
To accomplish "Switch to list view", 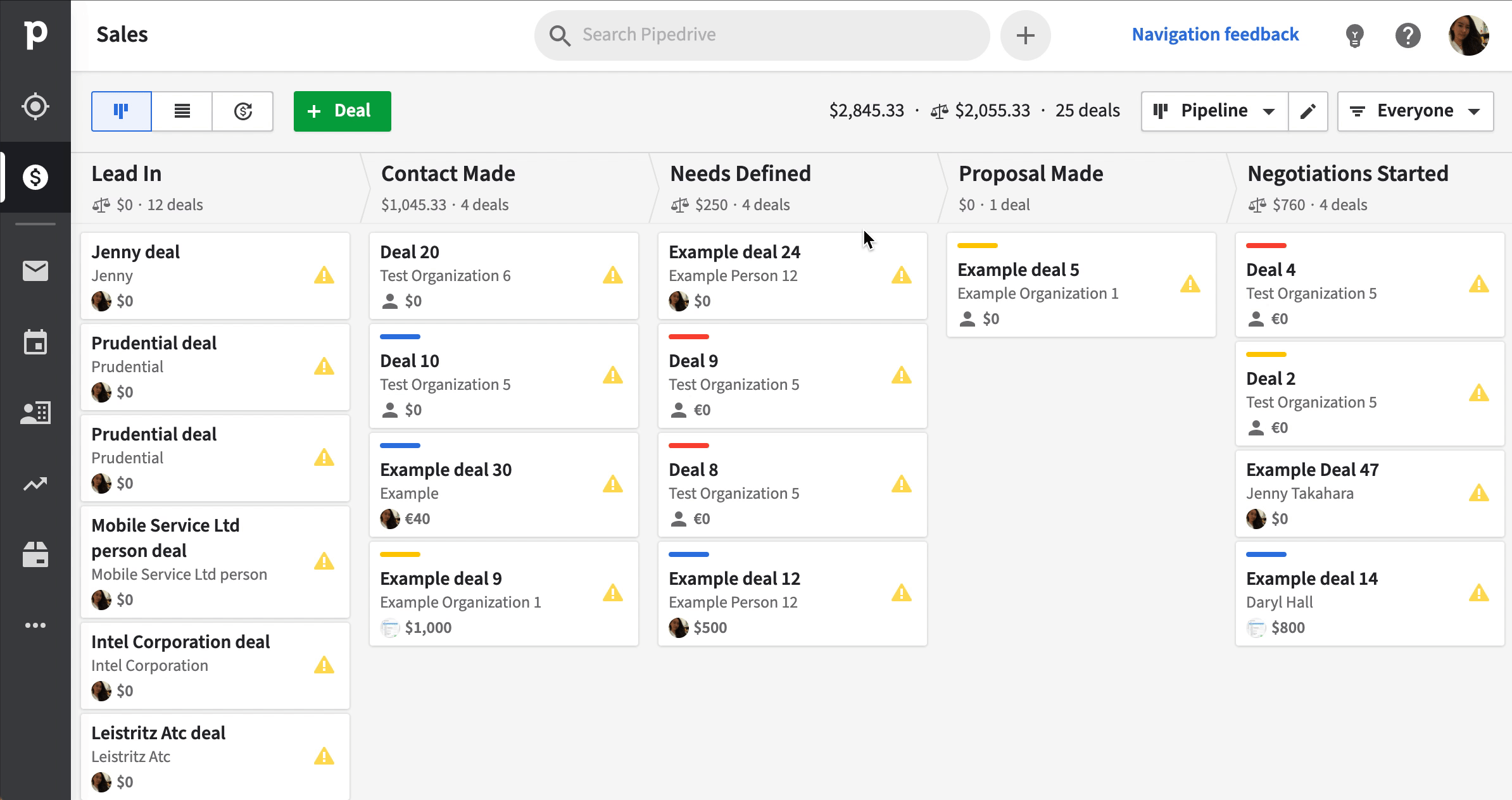I will (182, 111).
